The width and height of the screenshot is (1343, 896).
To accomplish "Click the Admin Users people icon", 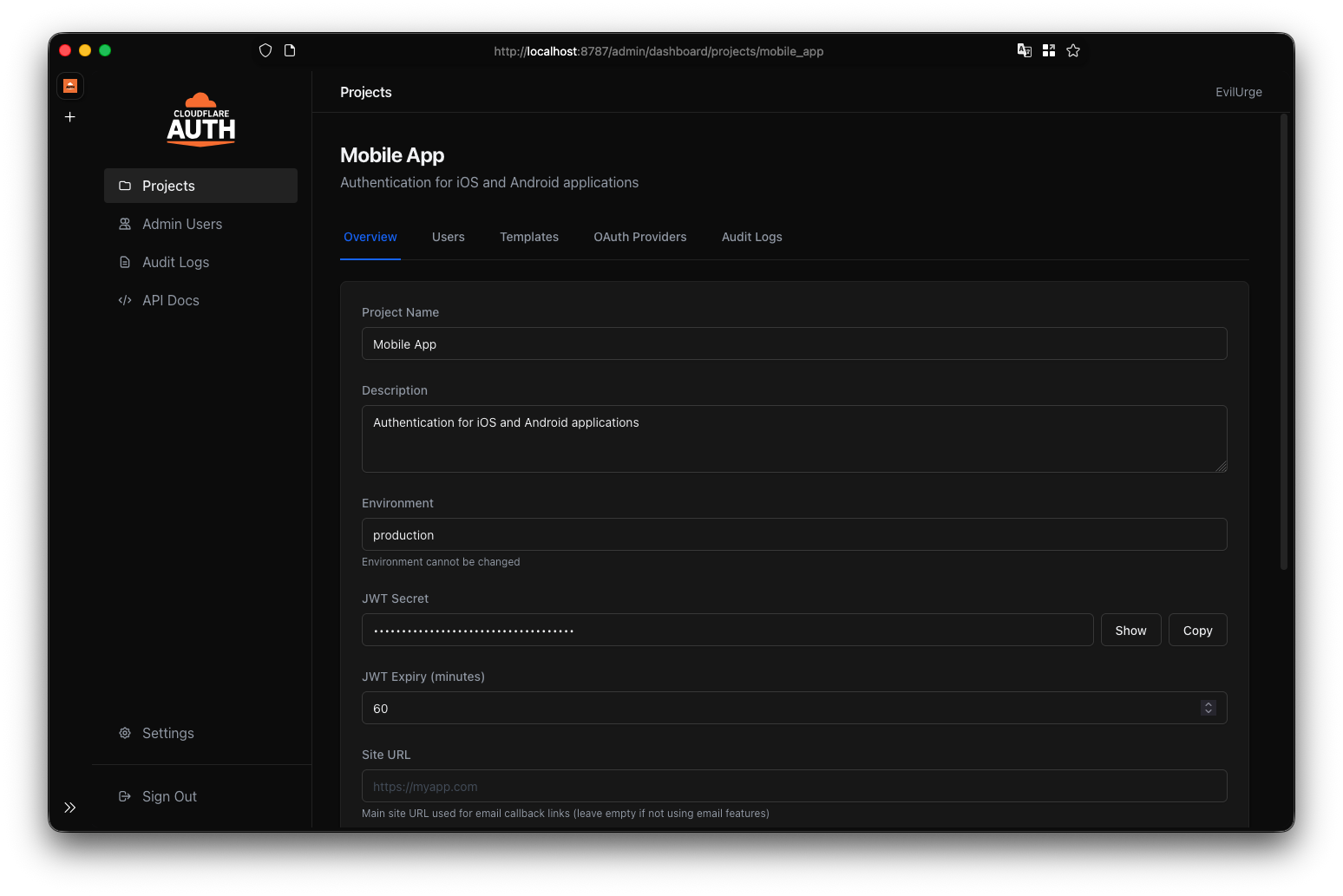I will [125, 224].
